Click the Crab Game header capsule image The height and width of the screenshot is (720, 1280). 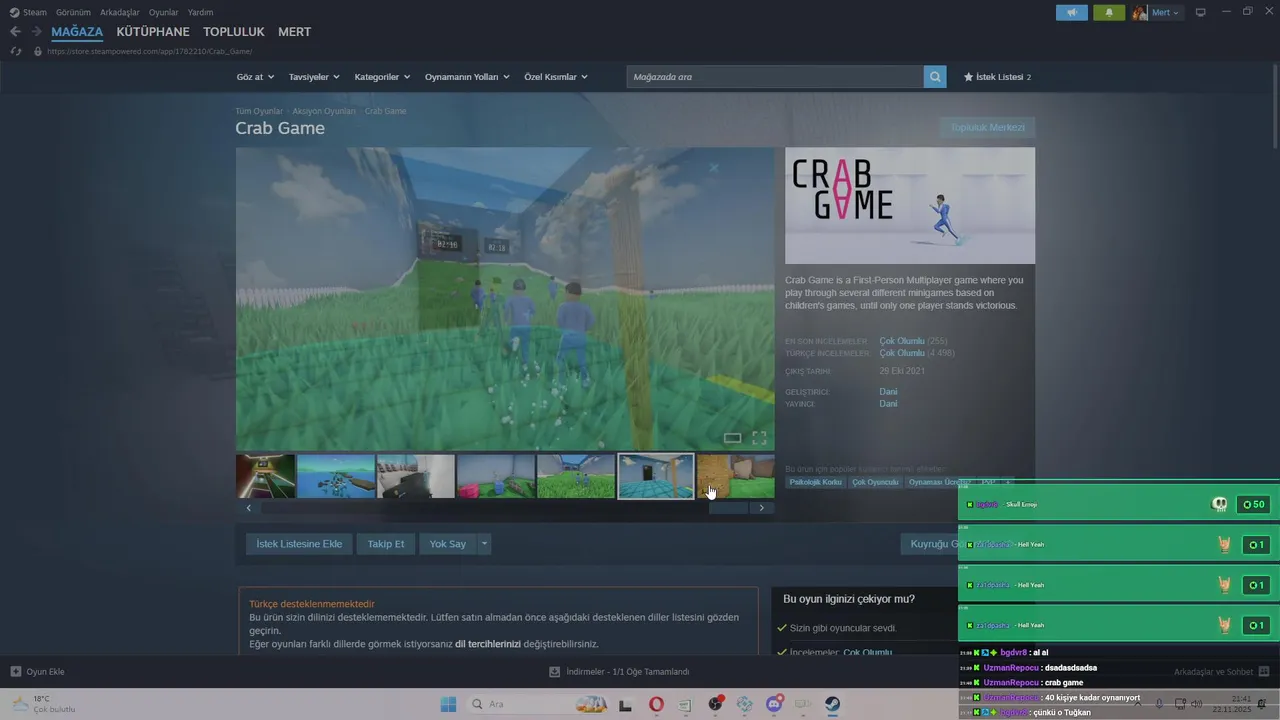click(x=910, y=206)
